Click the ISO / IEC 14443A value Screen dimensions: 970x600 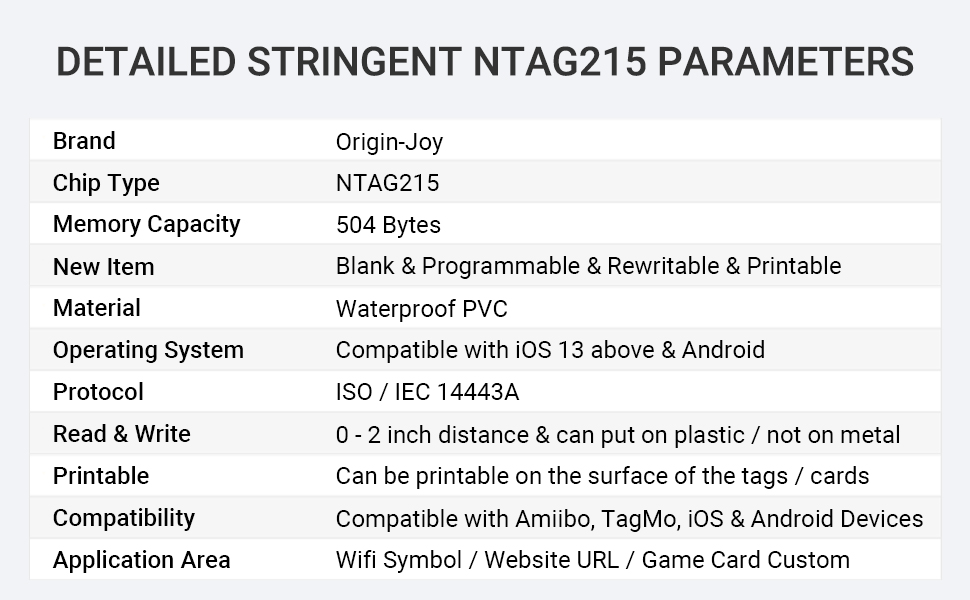[427, 392]
